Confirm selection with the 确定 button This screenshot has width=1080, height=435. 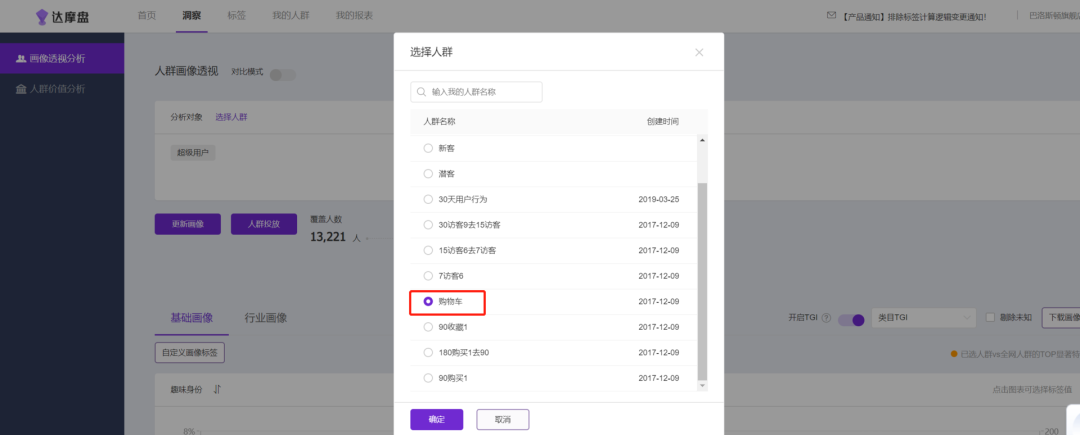coord(436,419)
